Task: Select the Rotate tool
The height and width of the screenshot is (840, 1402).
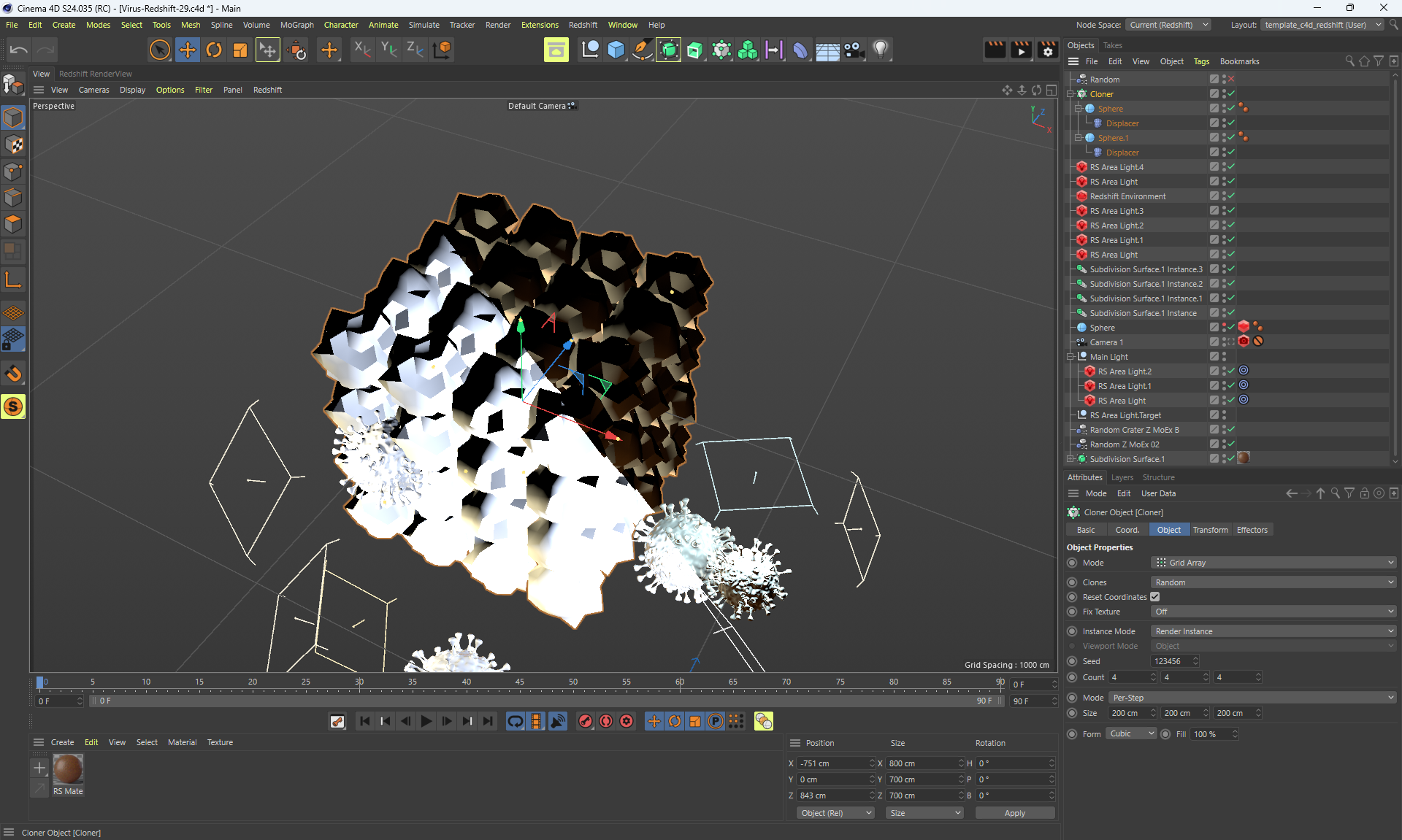Action: pyautogui.click(x=214, y=50)
